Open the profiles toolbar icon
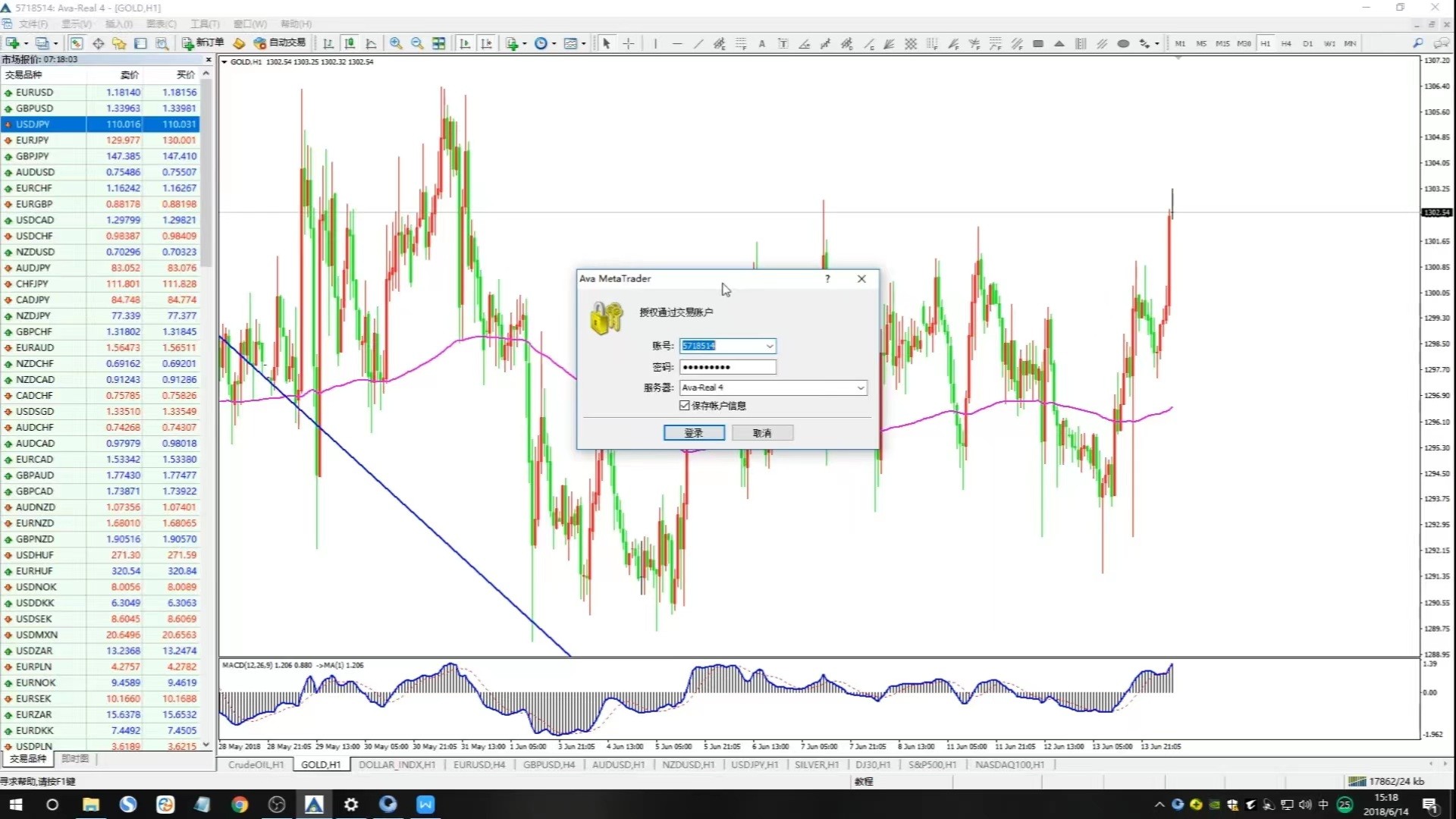Viewport: 1456px width, 819px height. pos(42,43)
